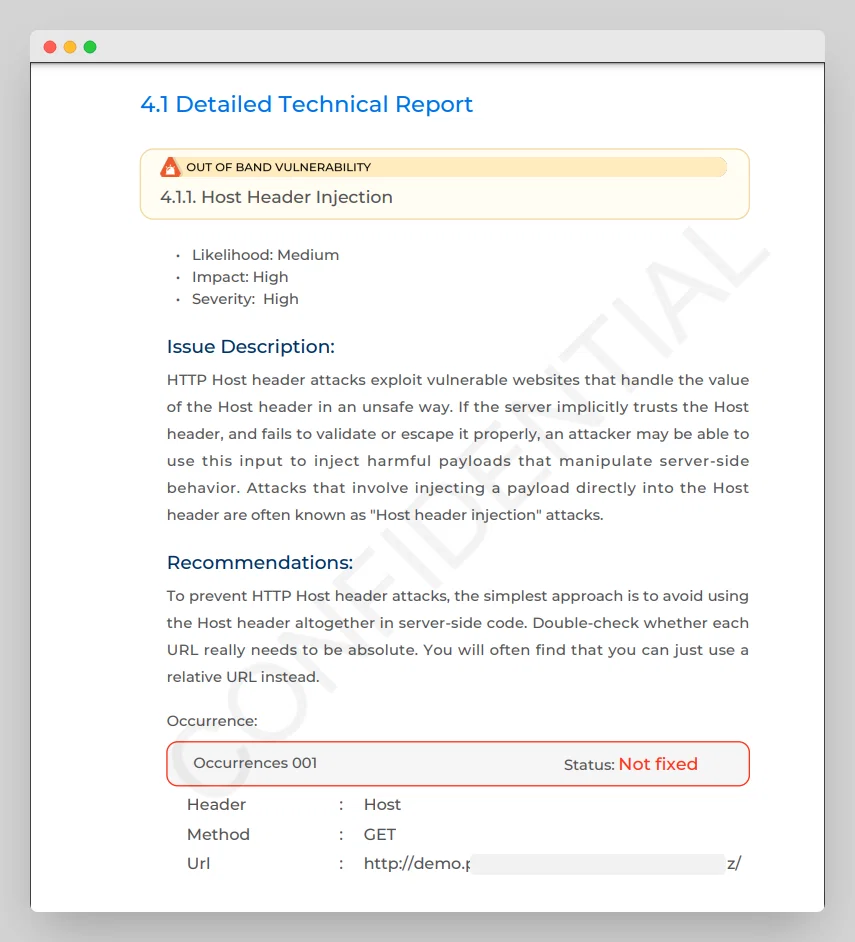Screen dimensions: 855x942
Task: Click the 'Likelihood: Medium' bullet
Action: (x=265, y=255)
